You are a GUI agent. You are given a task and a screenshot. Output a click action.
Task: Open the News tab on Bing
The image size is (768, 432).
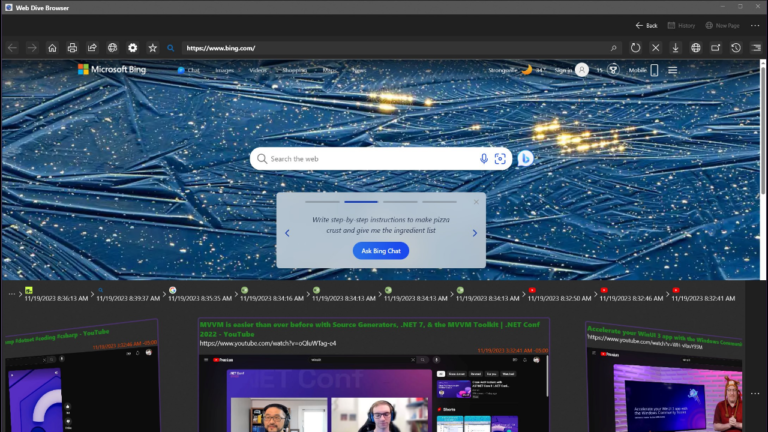tap(359, 70)
